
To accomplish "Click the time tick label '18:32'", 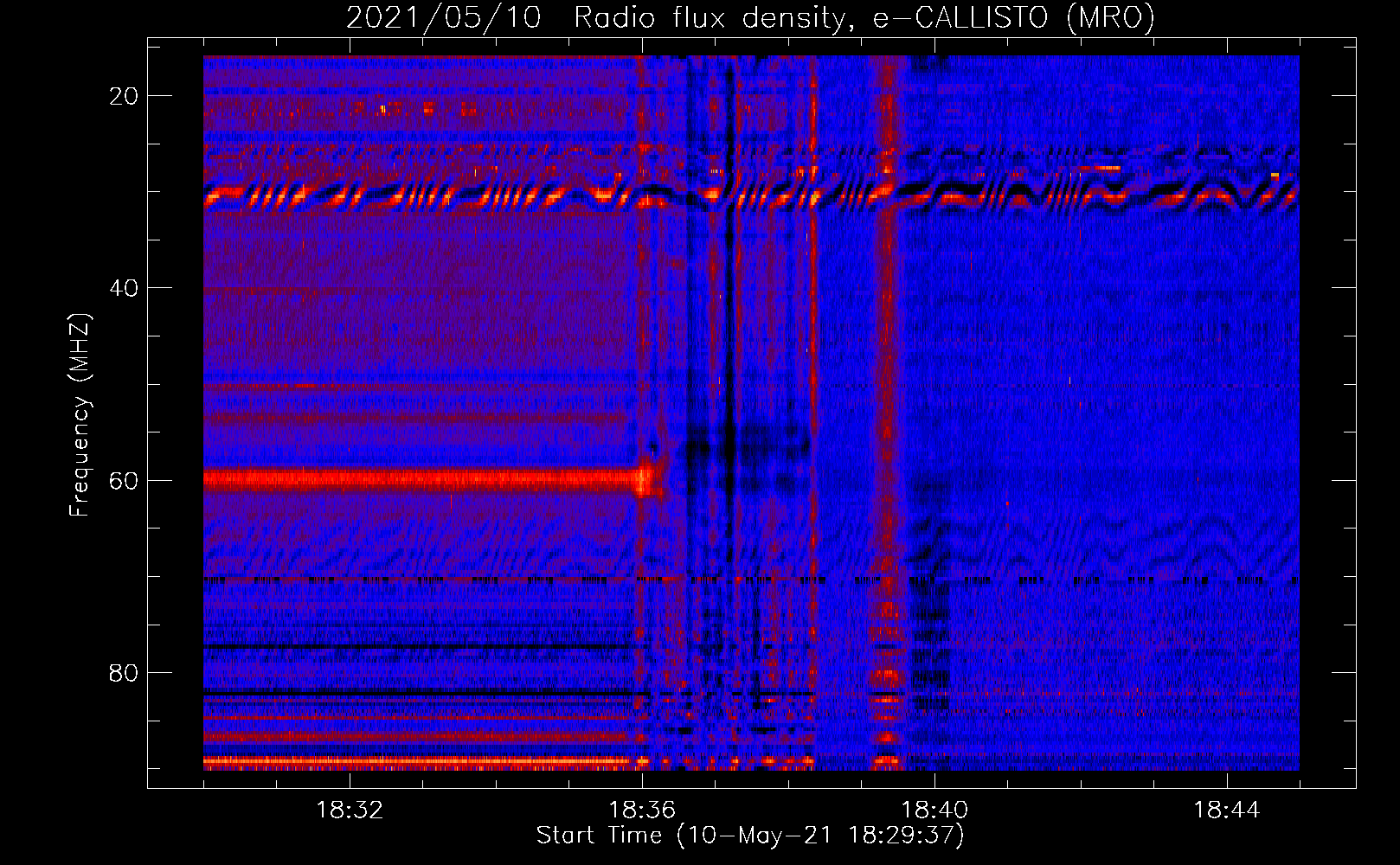I will tap(350, 811).
